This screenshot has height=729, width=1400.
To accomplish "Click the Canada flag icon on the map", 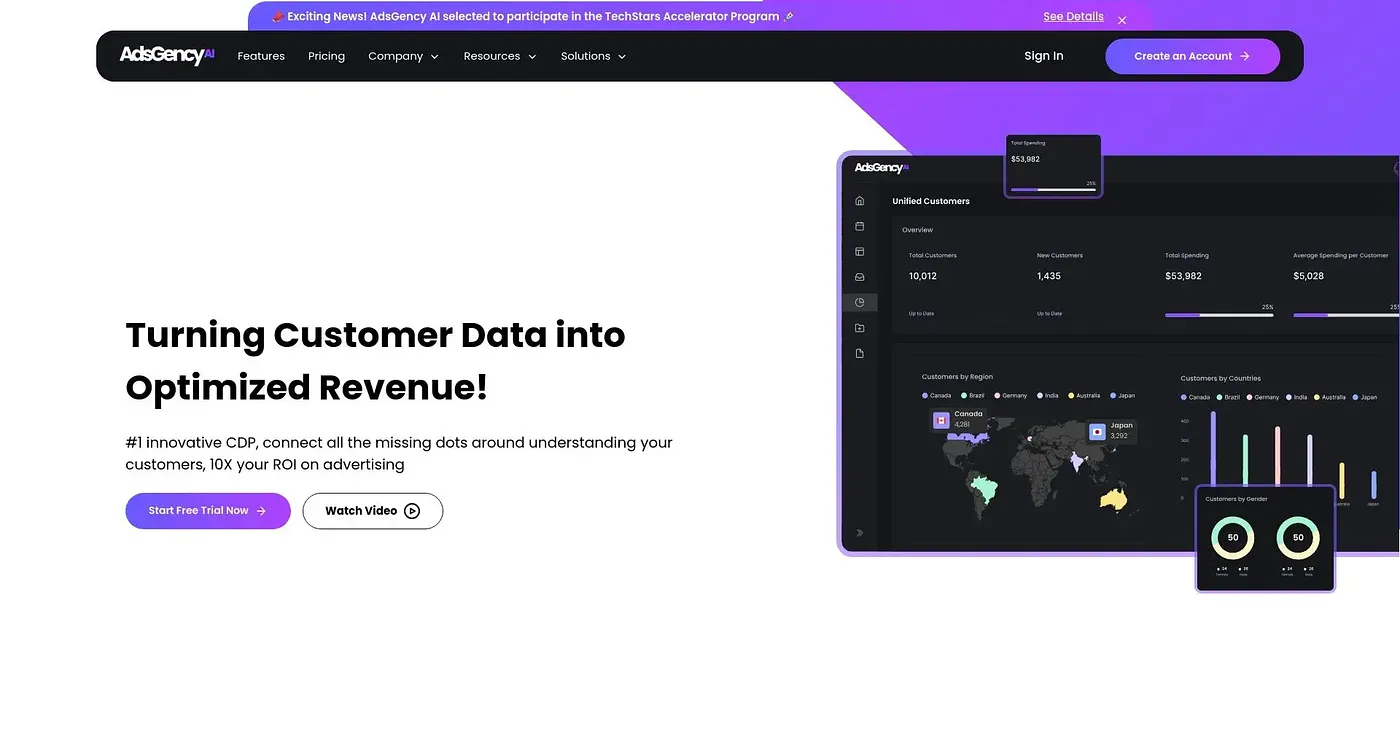I will click(x=941, y=420).
